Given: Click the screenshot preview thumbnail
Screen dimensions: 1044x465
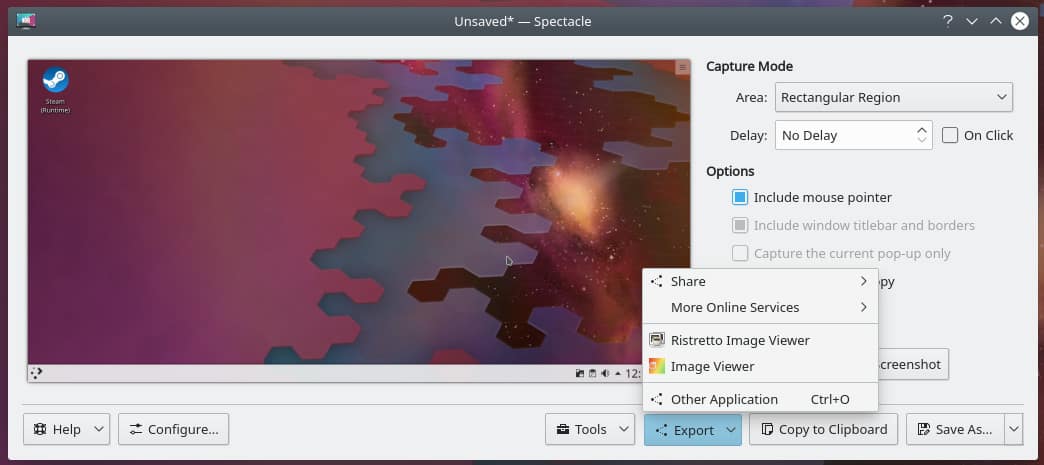Looking at the screenshot, I should click(x=359, y=221).
